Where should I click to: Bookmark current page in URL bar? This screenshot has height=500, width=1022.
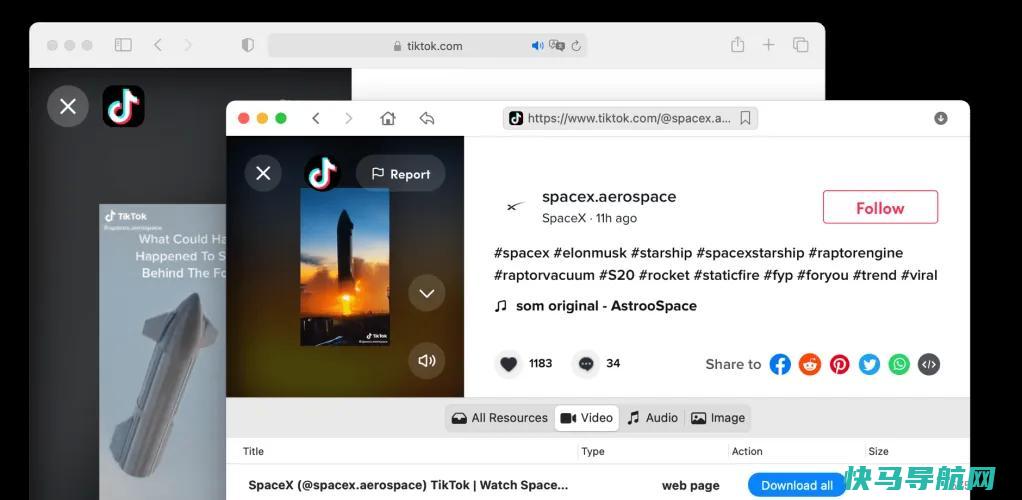[x=746, y=118]
